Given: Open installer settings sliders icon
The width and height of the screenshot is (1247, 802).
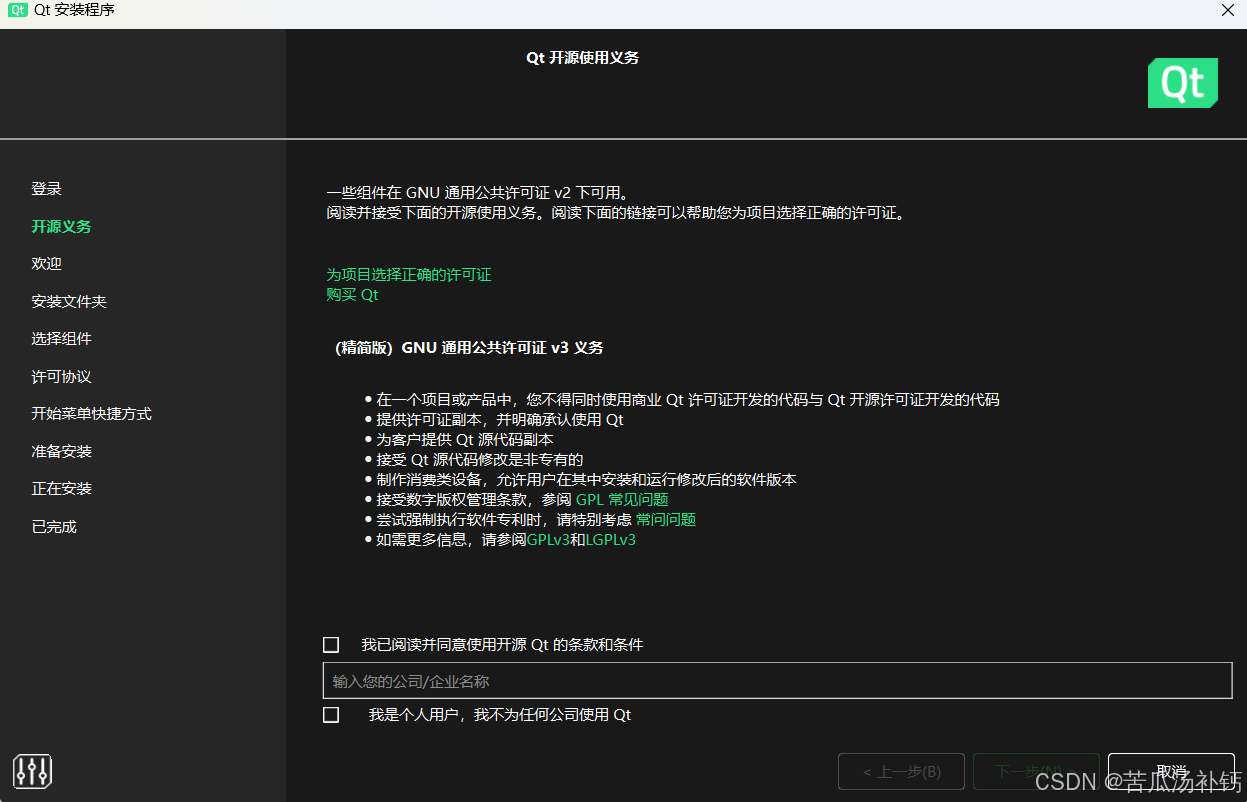Looking at the screenshot, I should tap(33, 770).
